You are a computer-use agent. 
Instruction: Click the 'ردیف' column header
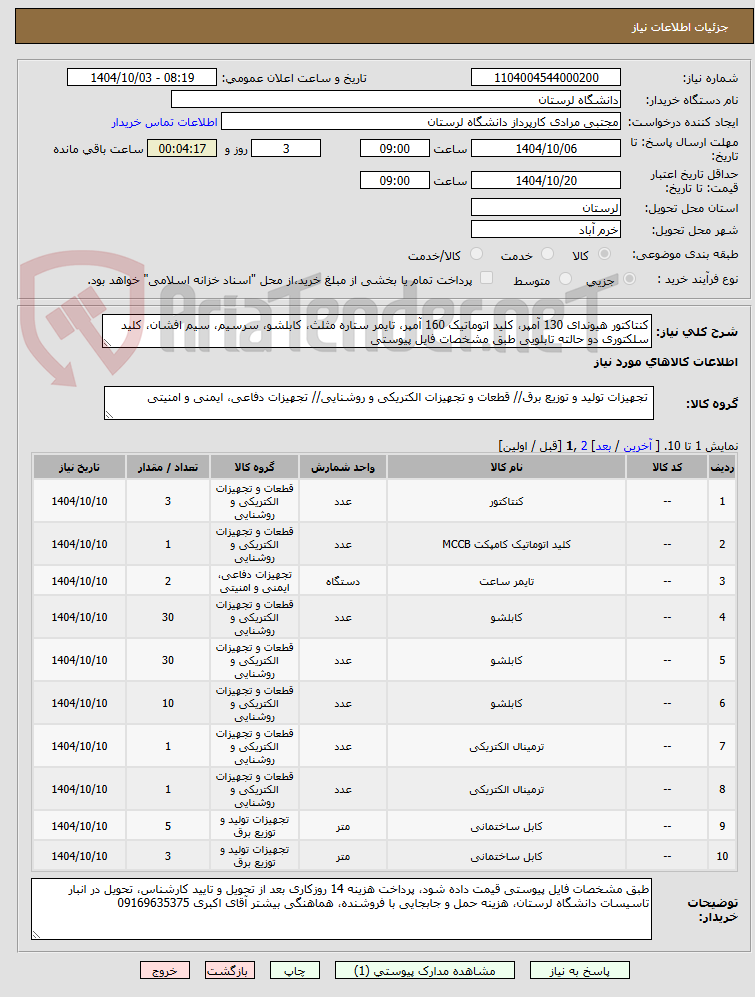pos(722,467)
